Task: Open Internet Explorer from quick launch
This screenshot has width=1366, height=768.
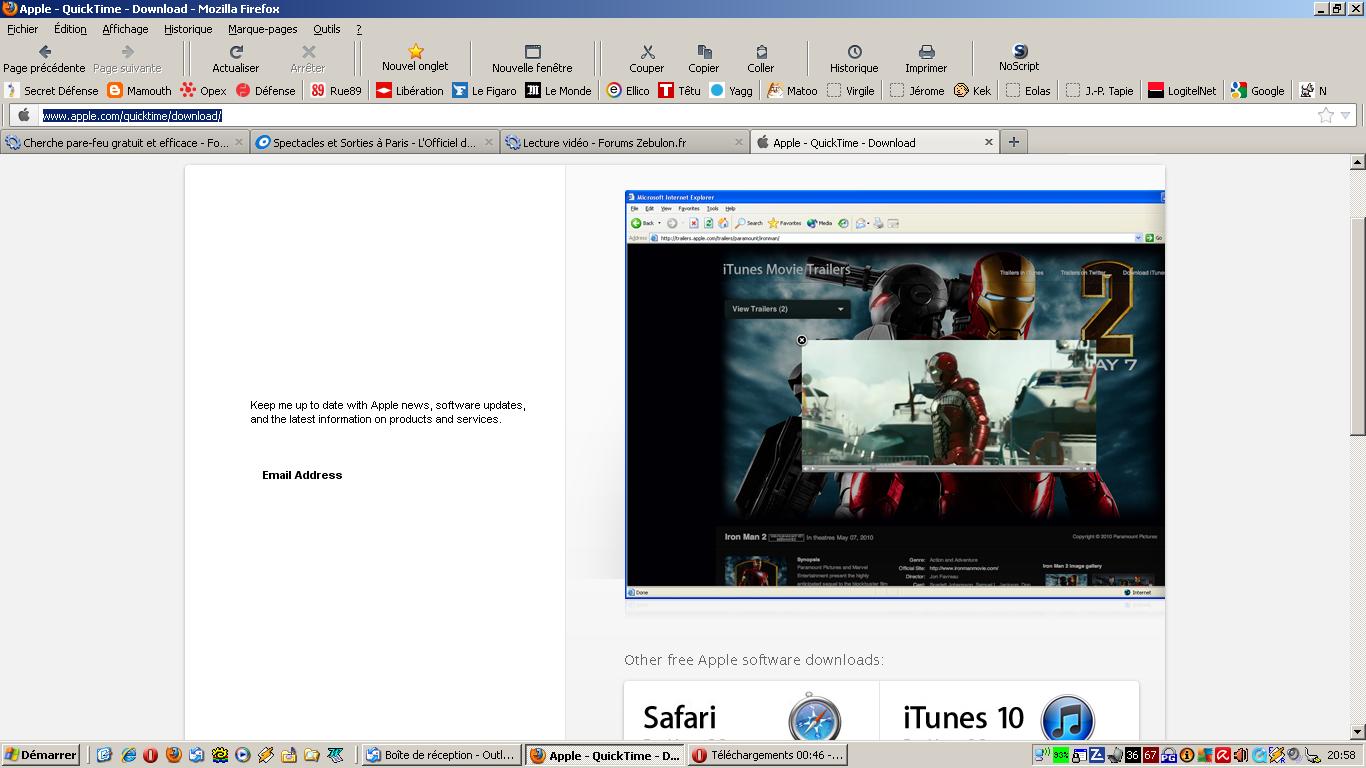Action: (128, 755)
